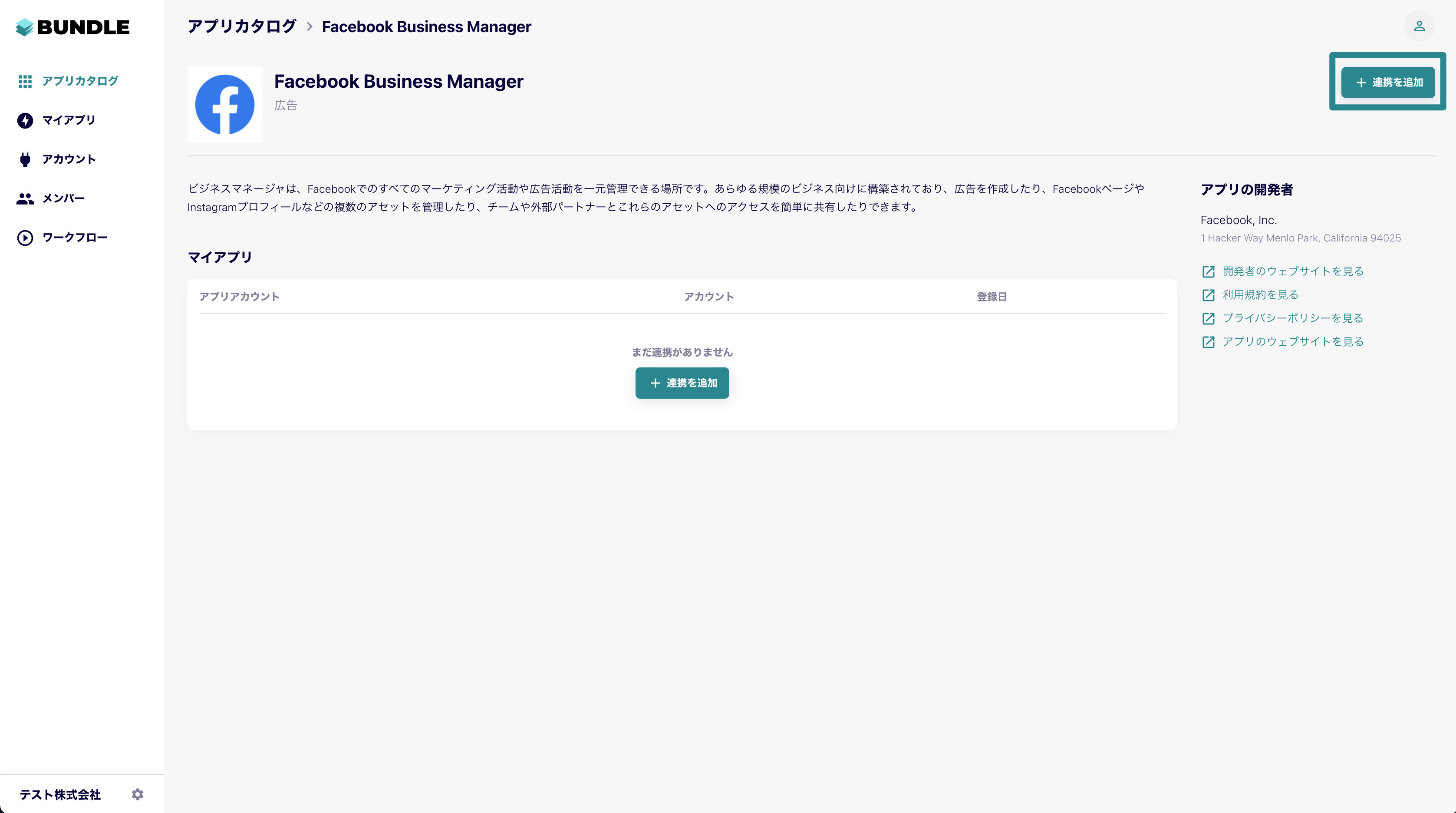Click the まだ連携がありません message

pyautogui.click(x=682, y=352)
